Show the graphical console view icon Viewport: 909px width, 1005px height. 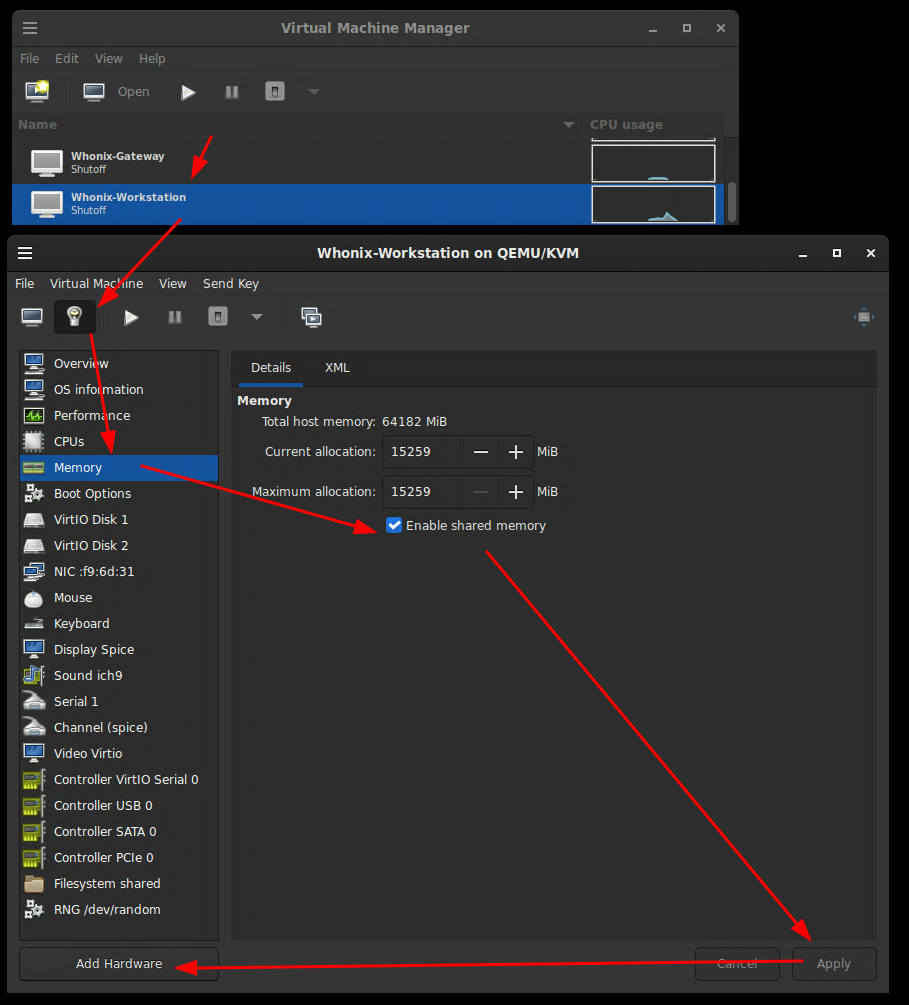(x=31, y=317)
